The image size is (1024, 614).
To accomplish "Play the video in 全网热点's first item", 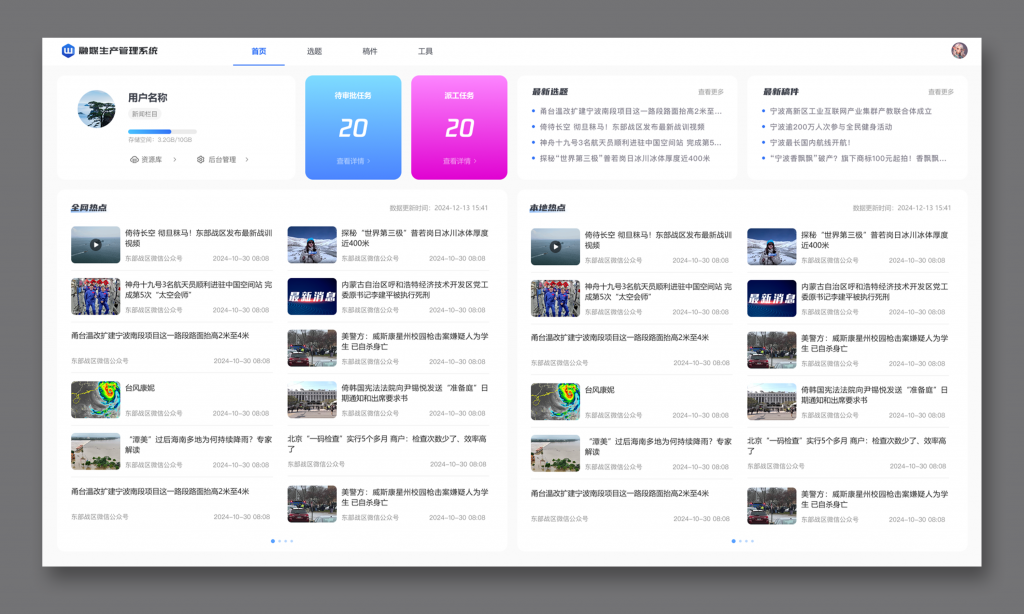I will (x=95, y=245).
